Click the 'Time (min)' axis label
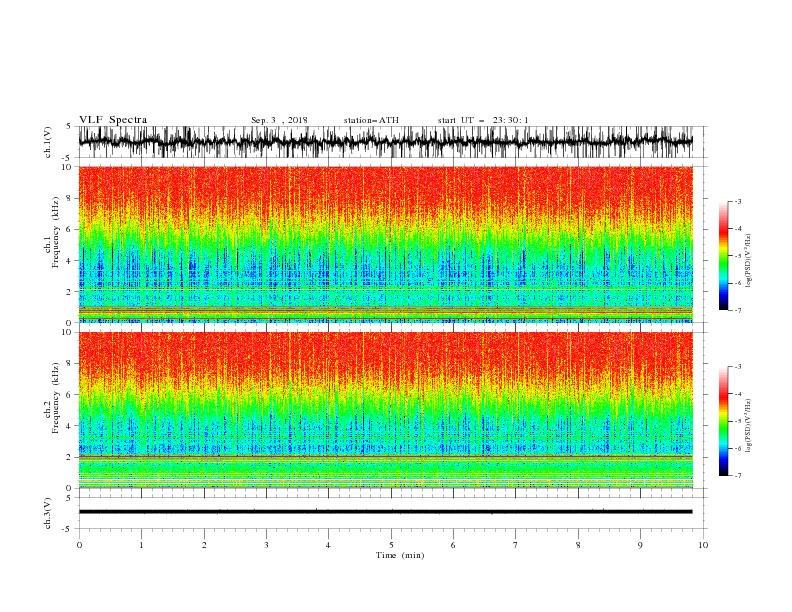The image size is (792, 612). [400, 555]
